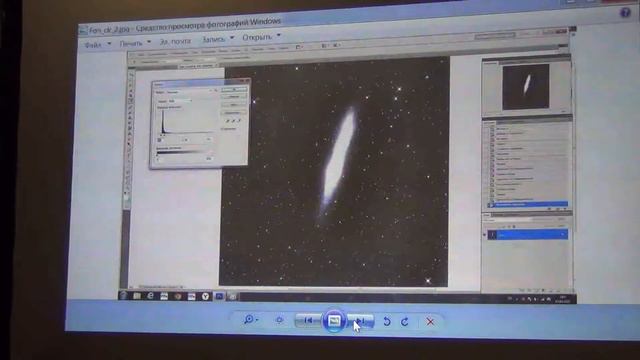Click the histogram in the Levels dialog
Screen dimensions: 640x360
[187, 121]
